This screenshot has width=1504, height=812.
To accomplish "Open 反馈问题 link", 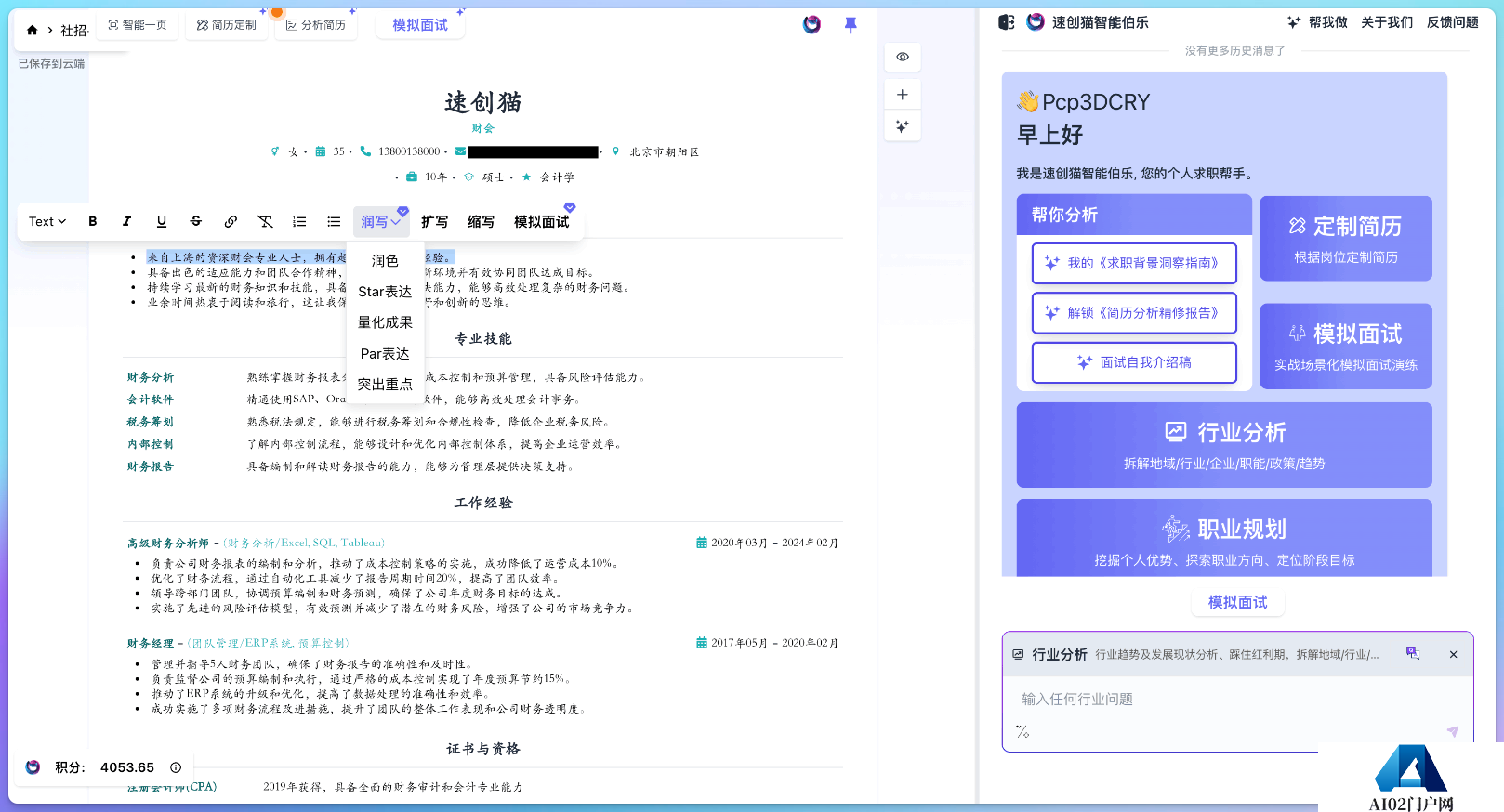I will (x=1453, y=22).
